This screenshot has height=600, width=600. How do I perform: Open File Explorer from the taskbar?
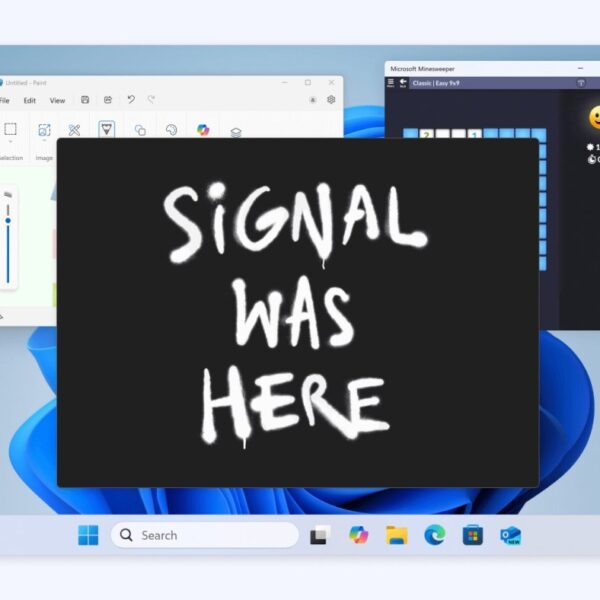(397, 535)
